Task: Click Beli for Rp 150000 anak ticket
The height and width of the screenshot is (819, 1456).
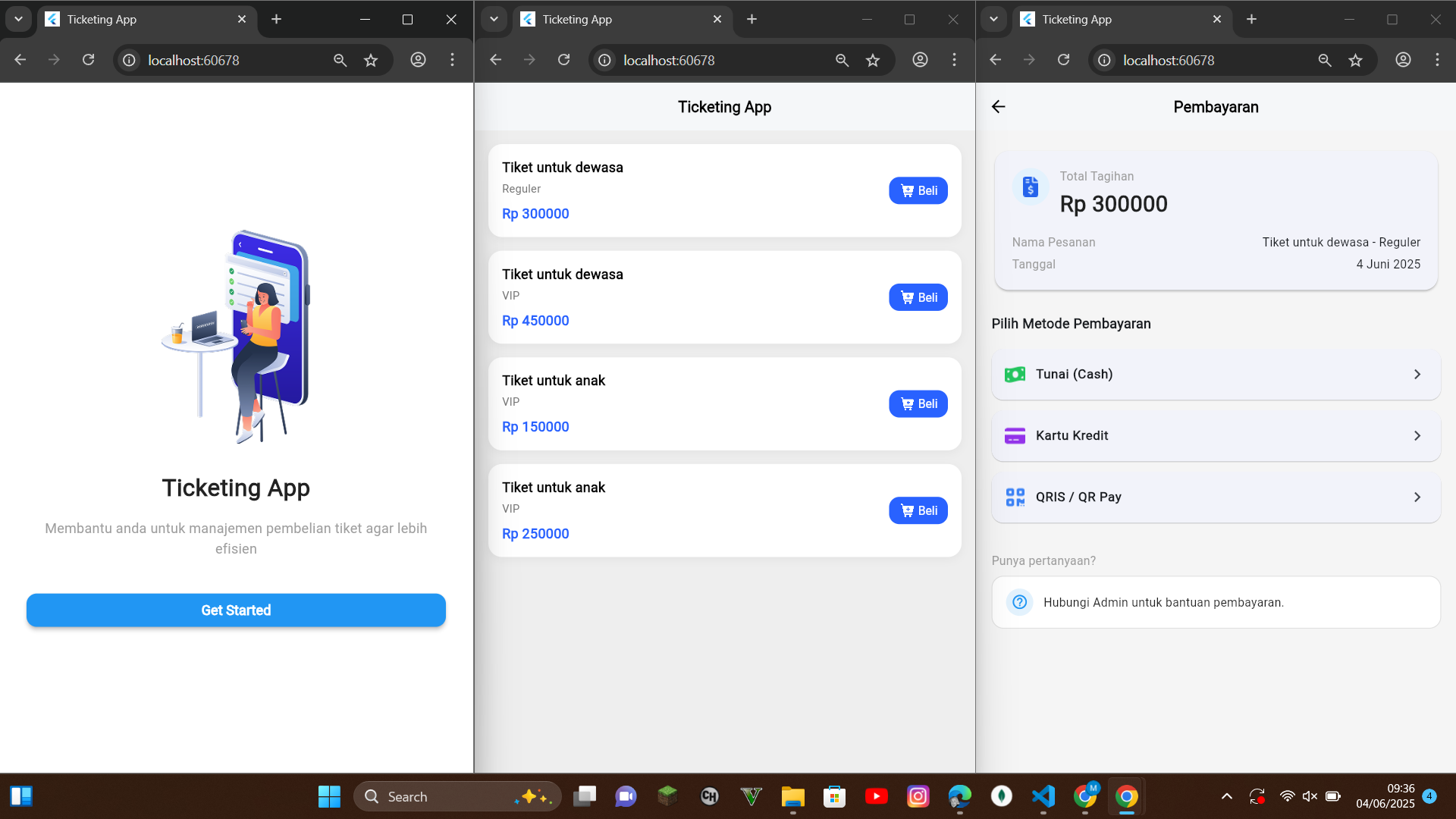Action: click(918, 403)
